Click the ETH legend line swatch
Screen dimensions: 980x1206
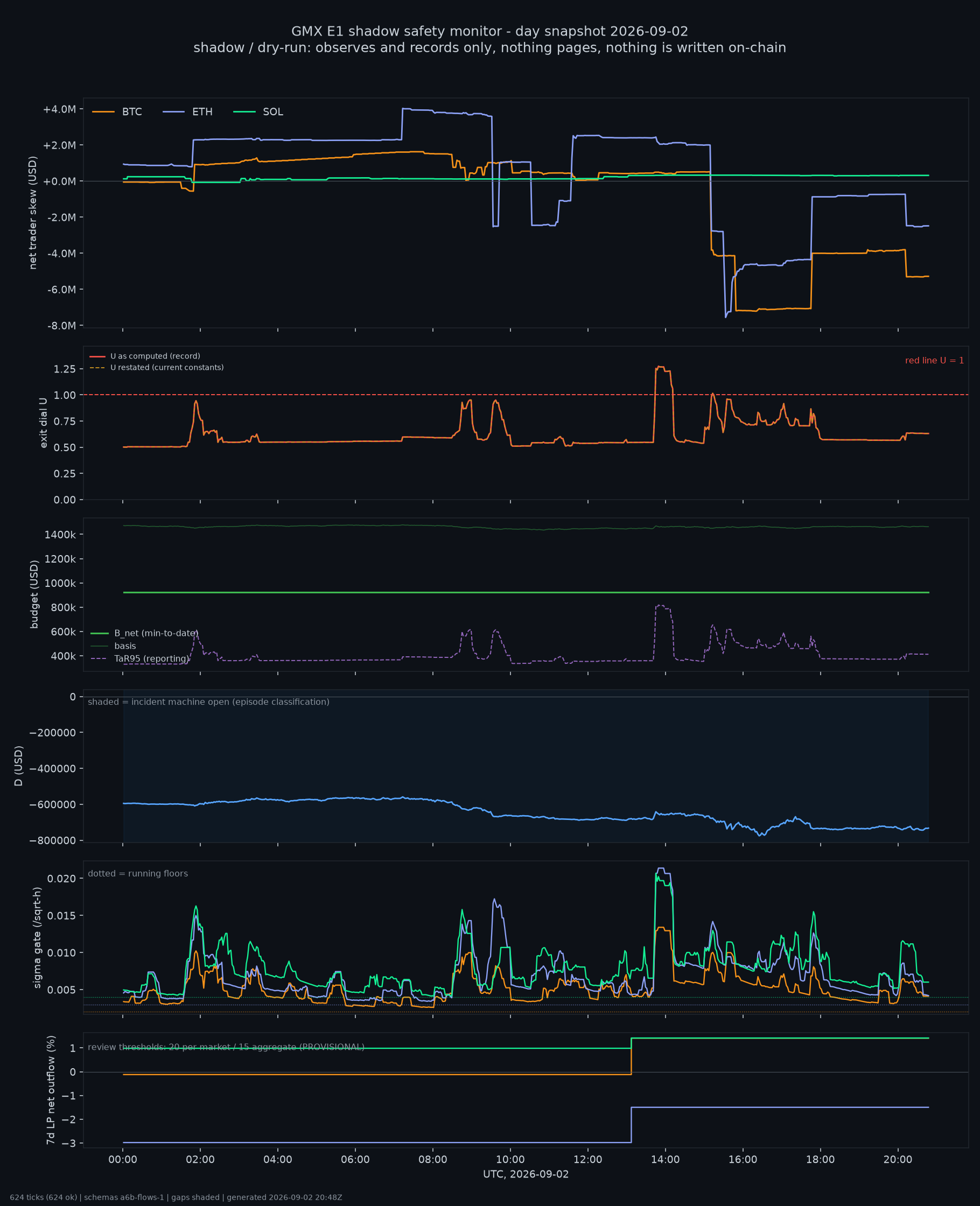tap(174, 112)
